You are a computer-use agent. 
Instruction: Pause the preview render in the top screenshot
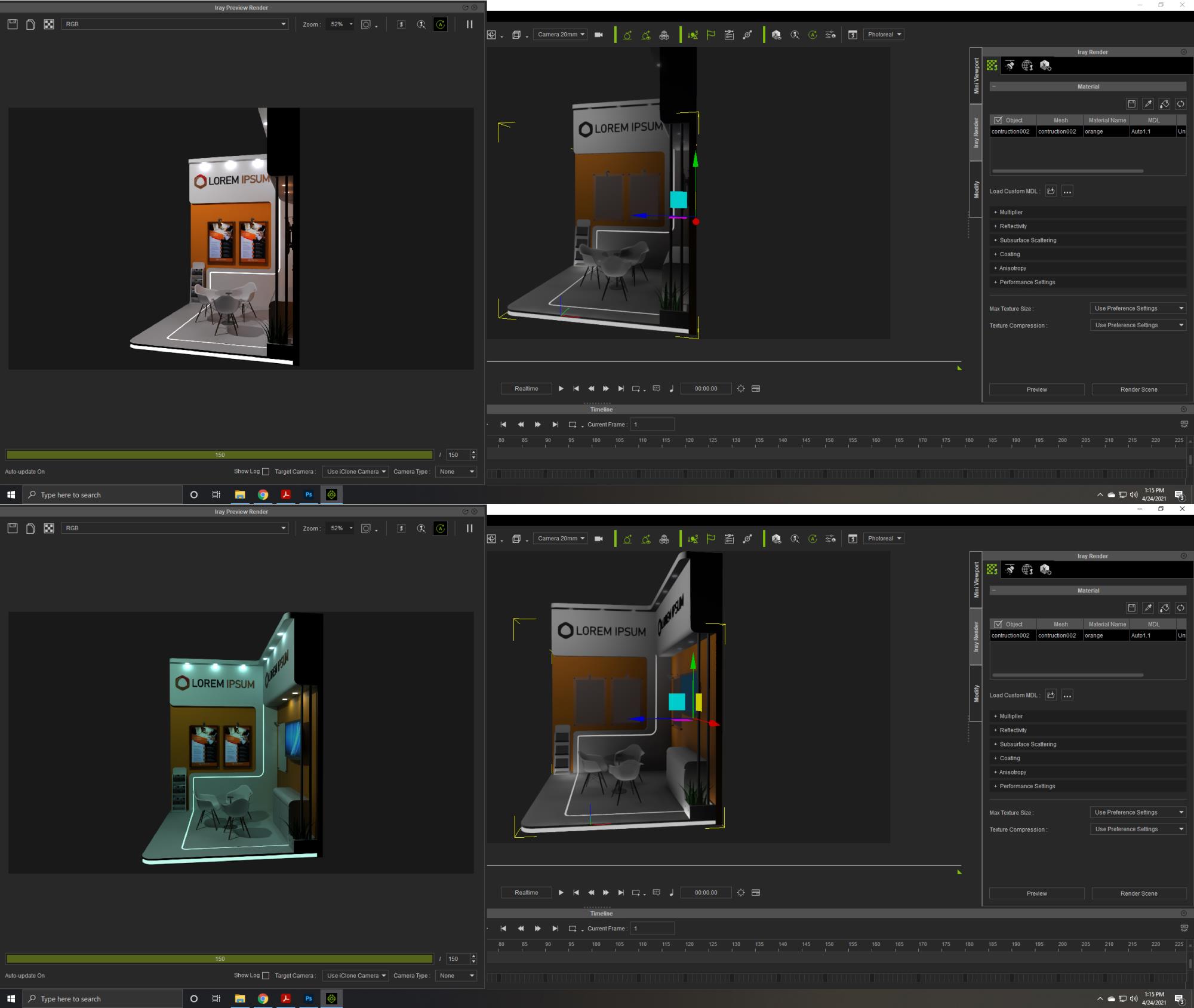click(x=469, y=24)
